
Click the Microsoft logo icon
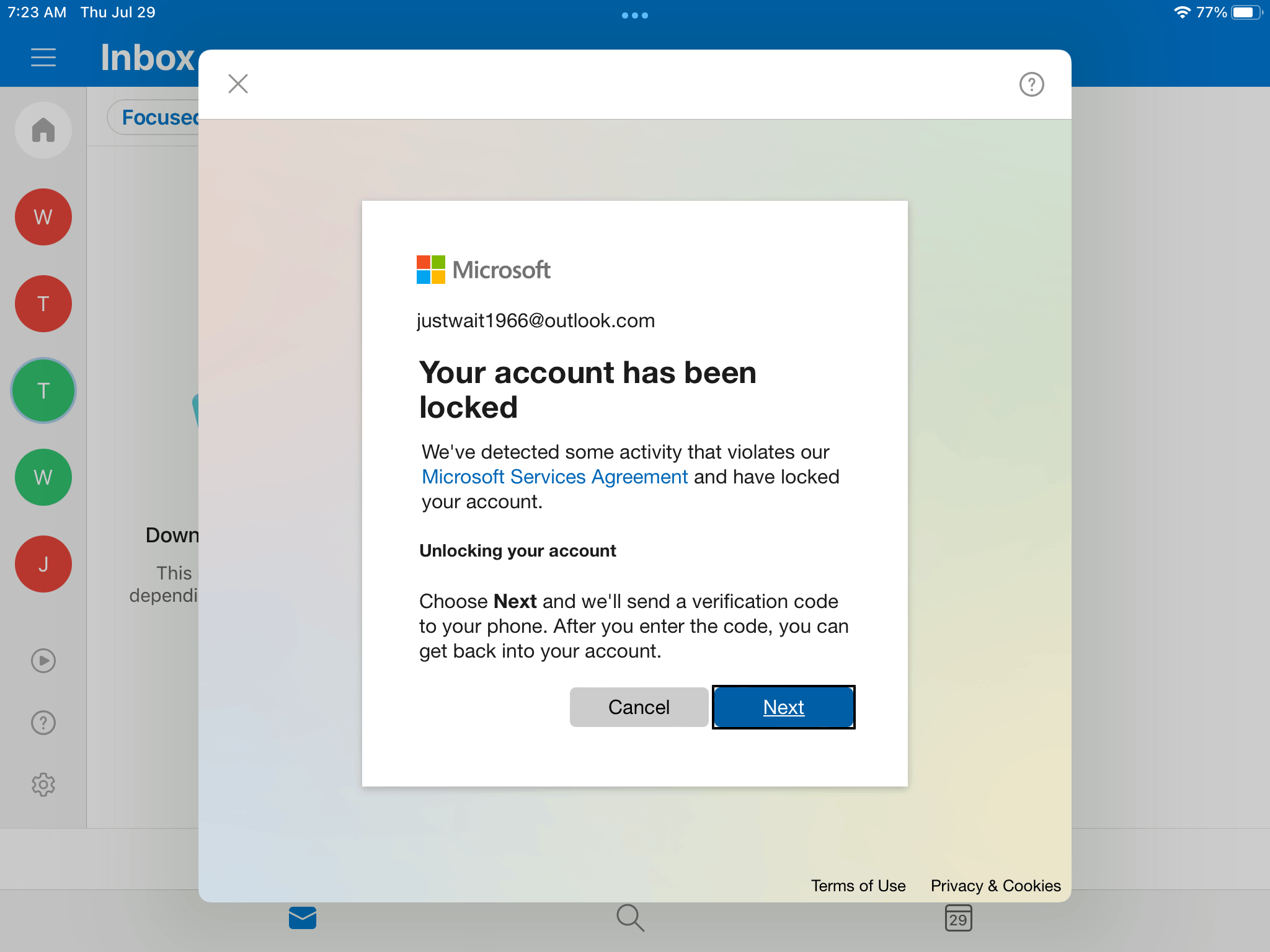click(428, 269)
